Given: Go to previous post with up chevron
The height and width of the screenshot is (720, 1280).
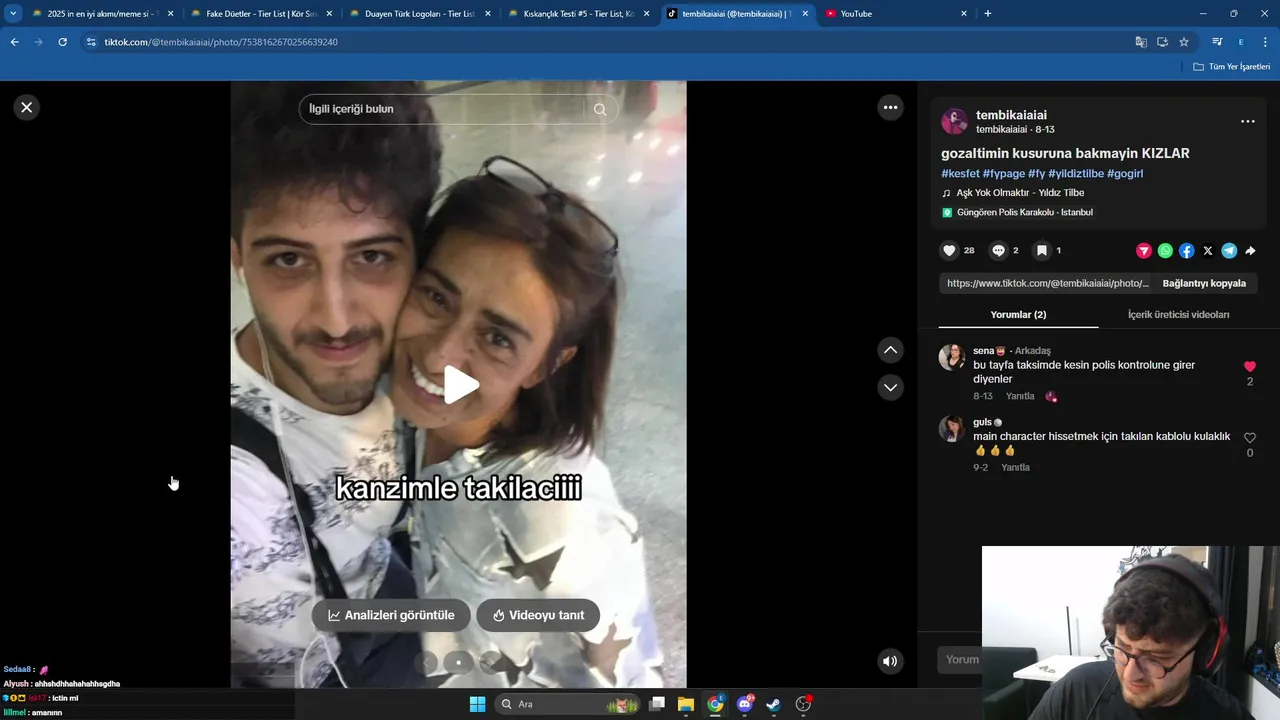Looking at the screenshot, I should 890,350.
